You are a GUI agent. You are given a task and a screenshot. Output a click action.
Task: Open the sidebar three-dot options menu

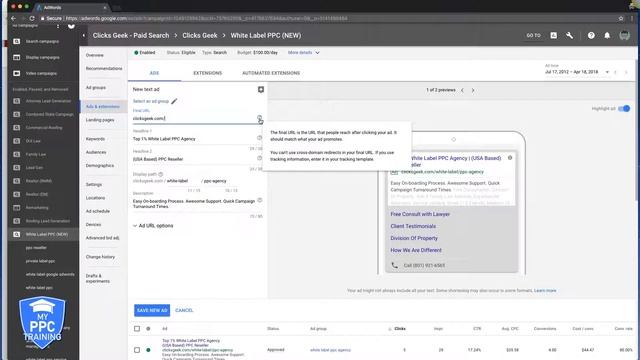click(58, 26)
